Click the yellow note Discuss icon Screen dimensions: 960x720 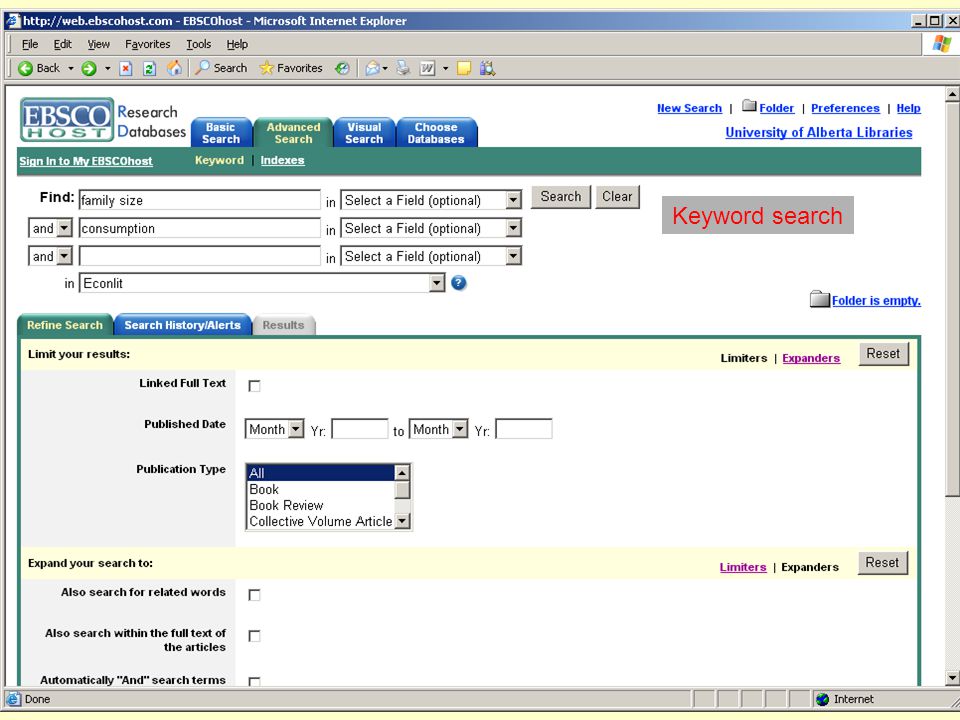click(x=464, y=69)
